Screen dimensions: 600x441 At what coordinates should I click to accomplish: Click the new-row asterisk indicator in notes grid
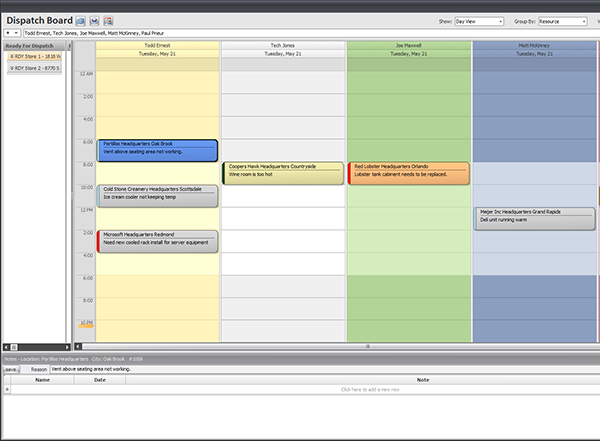click(x=7, y=389)
